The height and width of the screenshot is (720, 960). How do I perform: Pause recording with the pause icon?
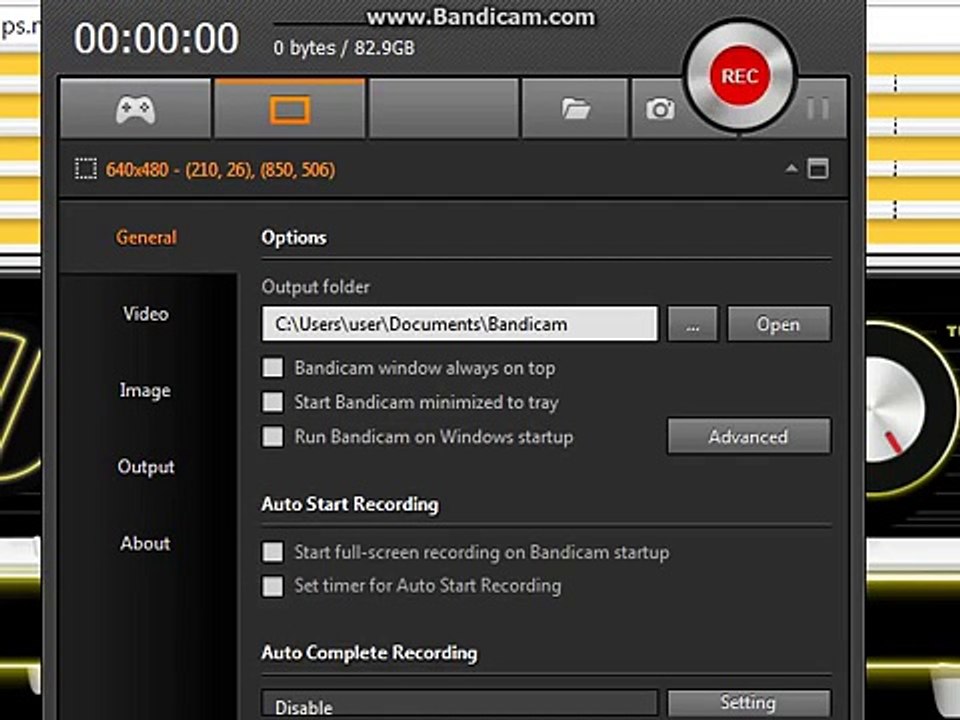(x=817, y=108)
